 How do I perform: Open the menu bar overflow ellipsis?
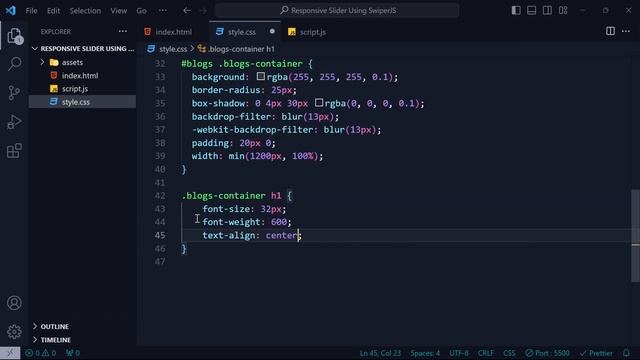click(x=163, y=11)
